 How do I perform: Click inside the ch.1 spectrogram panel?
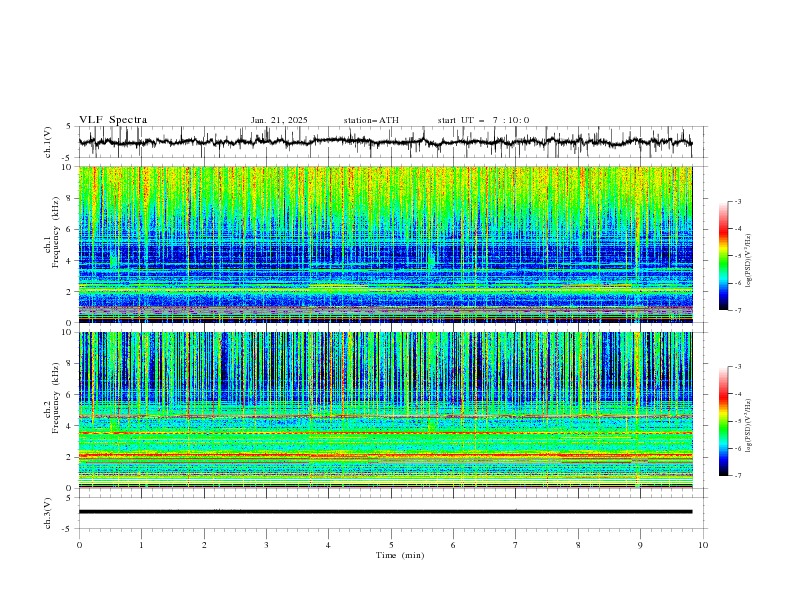[x=385, y=244]
